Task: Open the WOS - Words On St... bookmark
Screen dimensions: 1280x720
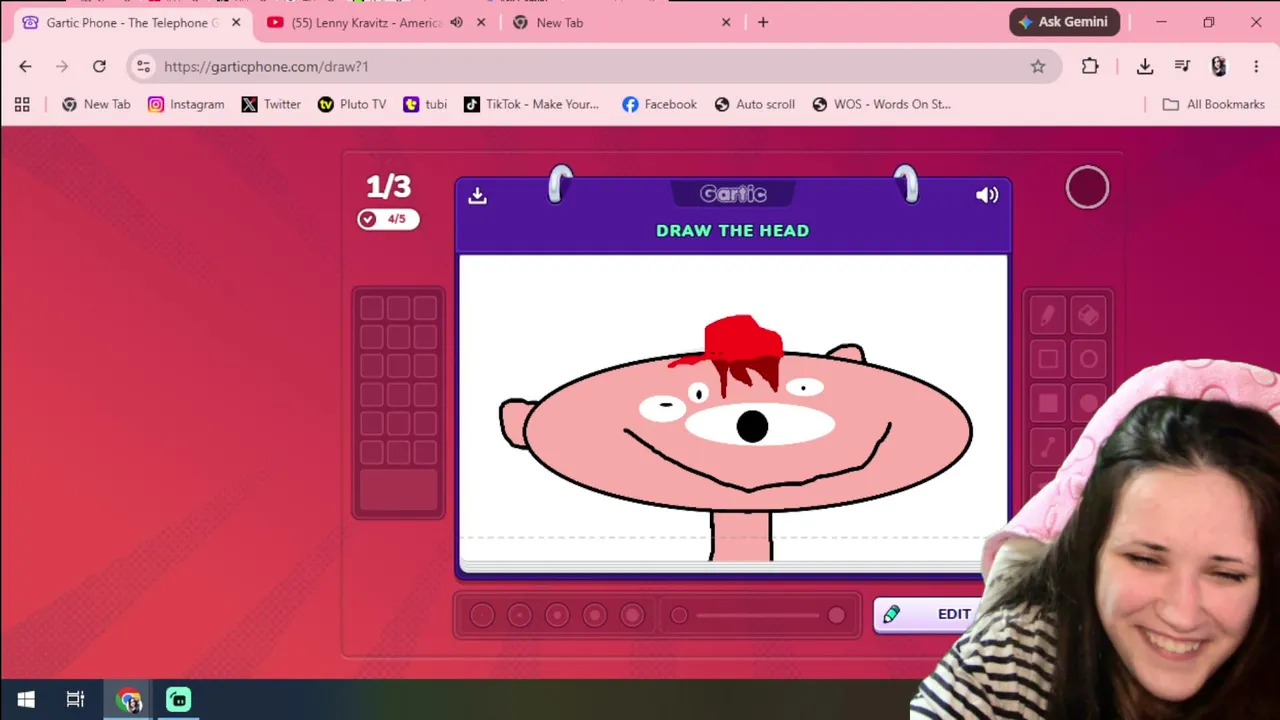Action: tap(881, 104)
